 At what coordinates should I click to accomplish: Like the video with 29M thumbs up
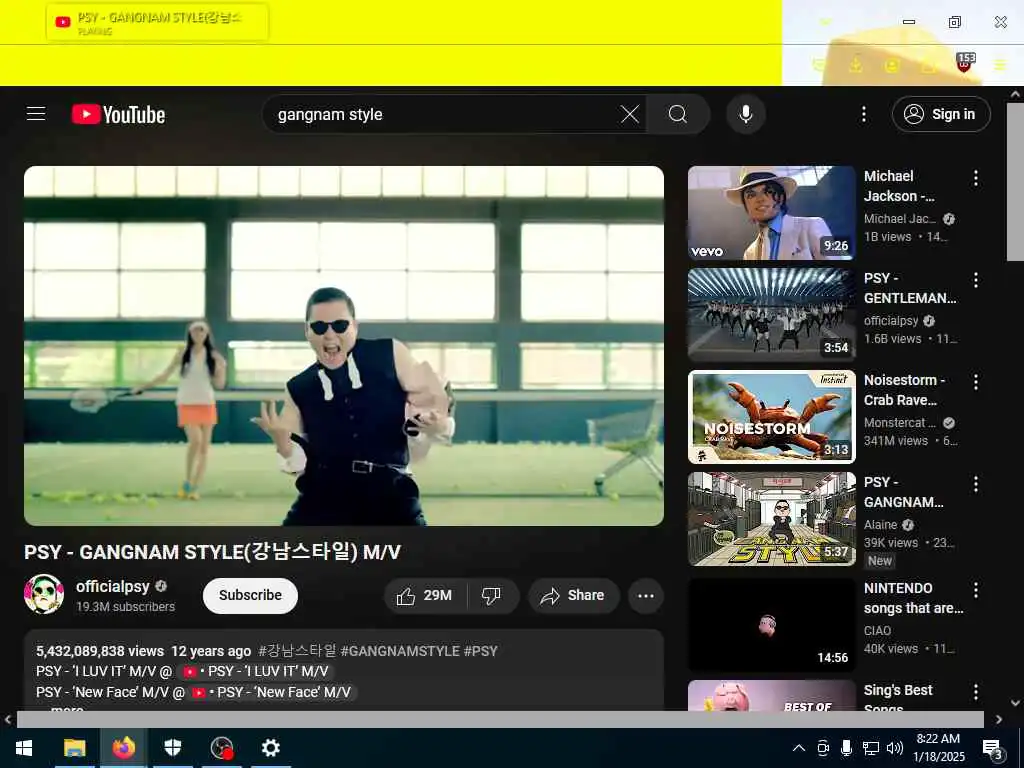425,596
